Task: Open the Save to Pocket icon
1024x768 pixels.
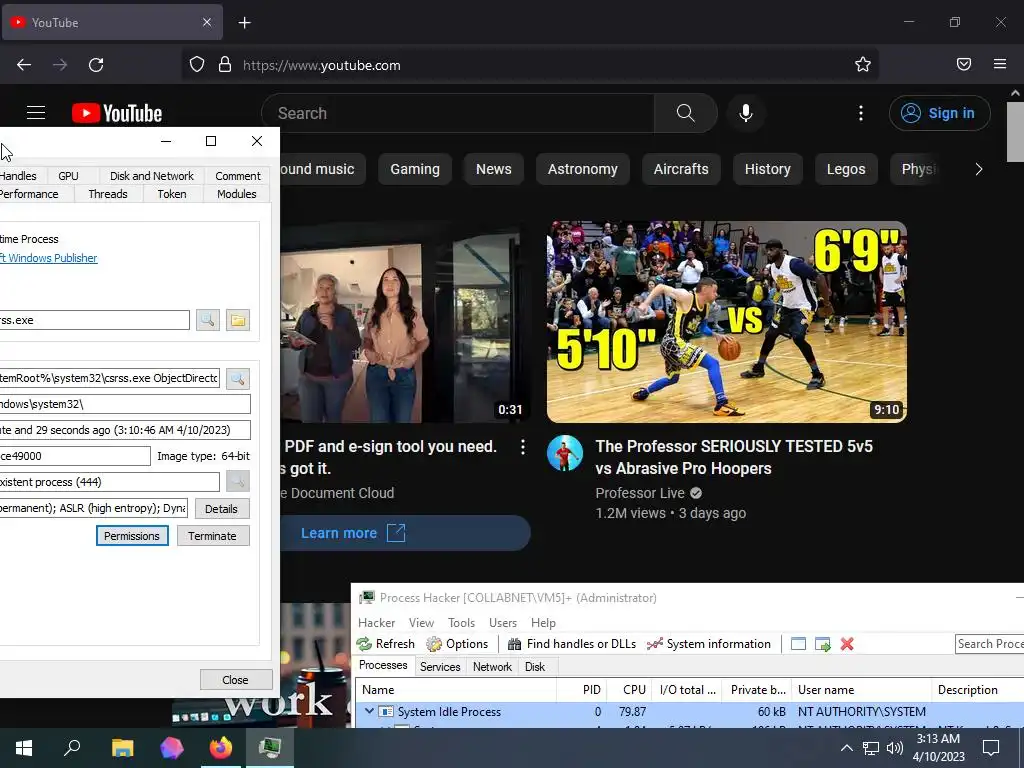Action: (x=964, y=64)
